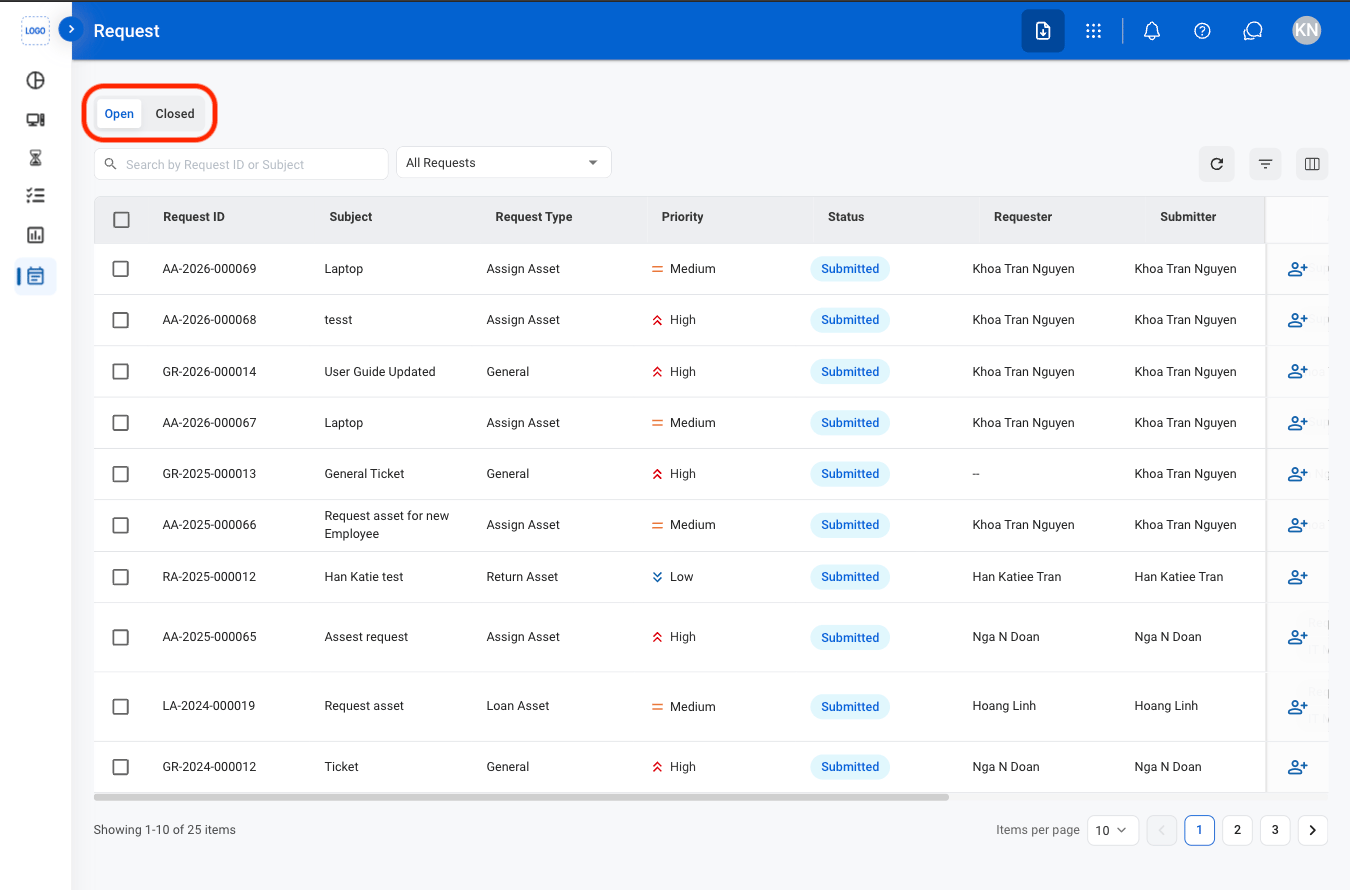Open the chat messages icon
Image resolution: width=1350 pixels, height=890 pixels.
tap(1253, 31)
